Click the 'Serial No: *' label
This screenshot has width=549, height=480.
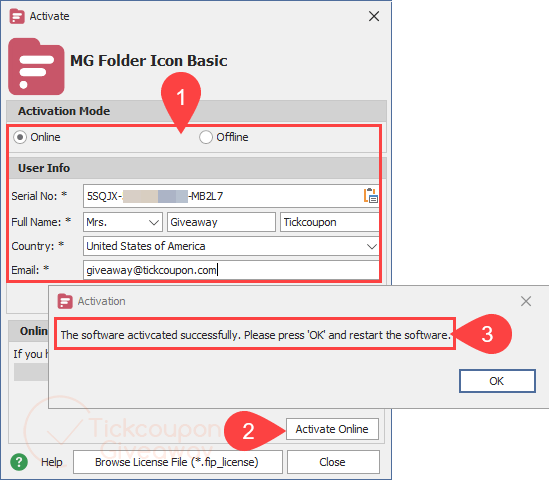coord(39,196)
